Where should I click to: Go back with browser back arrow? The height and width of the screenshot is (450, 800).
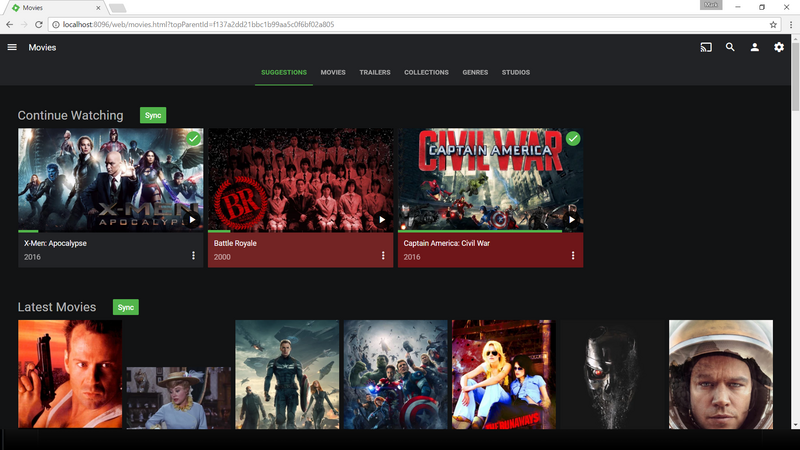point(10,24)
